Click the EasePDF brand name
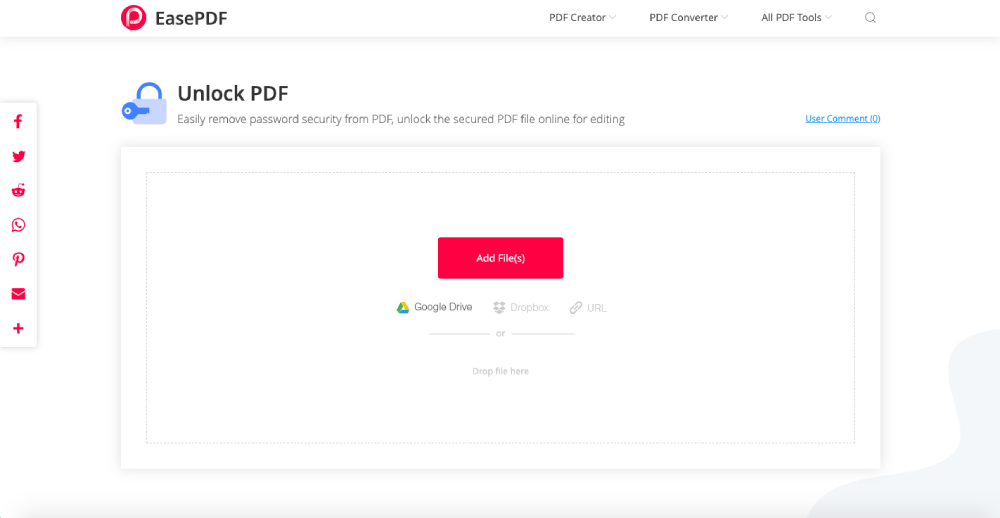 pos(190,18)
